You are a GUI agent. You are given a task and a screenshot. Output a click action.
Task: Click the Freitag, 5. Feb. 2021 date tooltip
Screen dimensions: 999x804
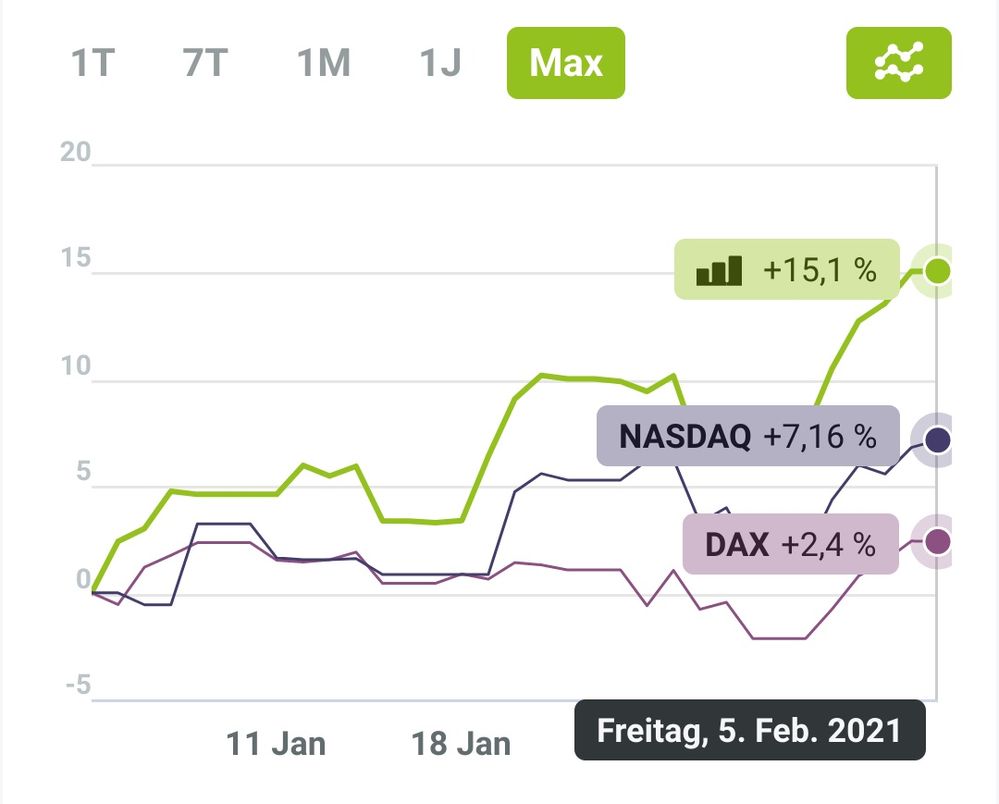pos(749,730)
